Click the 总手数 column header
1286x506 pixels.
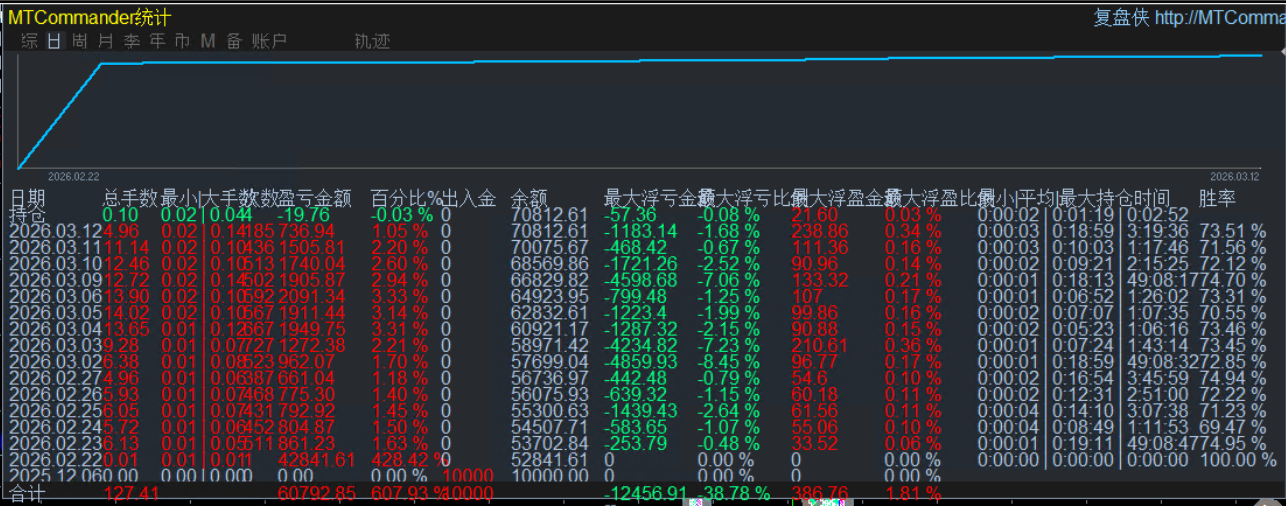(131, 198)
